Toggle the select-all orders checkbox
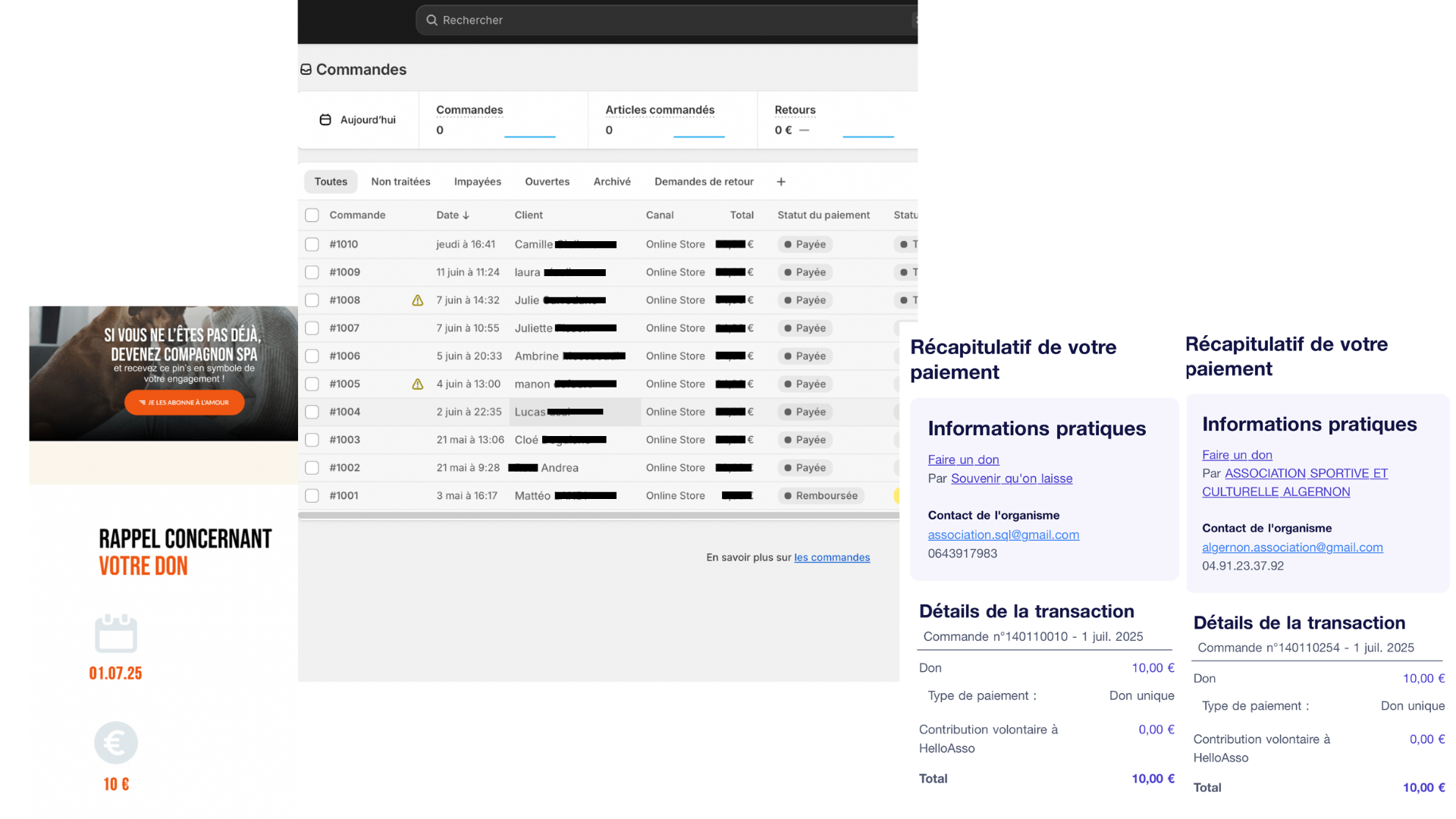 coord(312,215)
